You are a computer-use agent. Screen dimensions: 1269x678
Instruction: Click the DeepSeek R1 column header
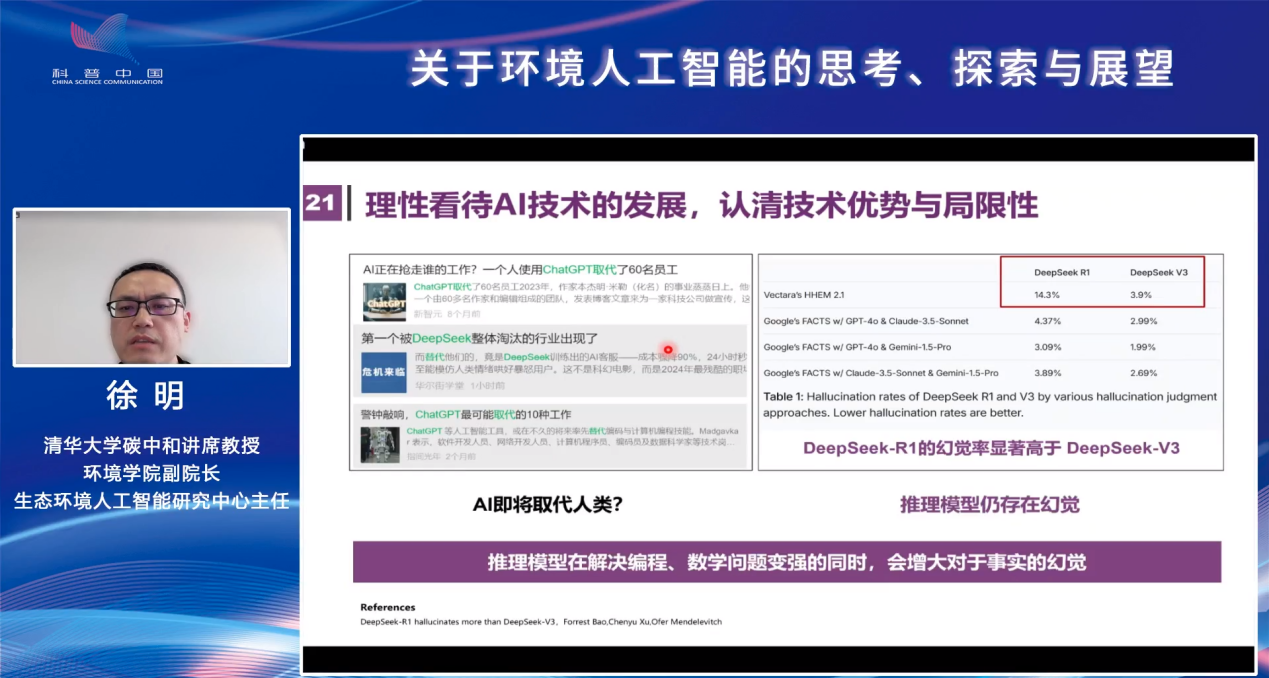[x=1062, y=272]
